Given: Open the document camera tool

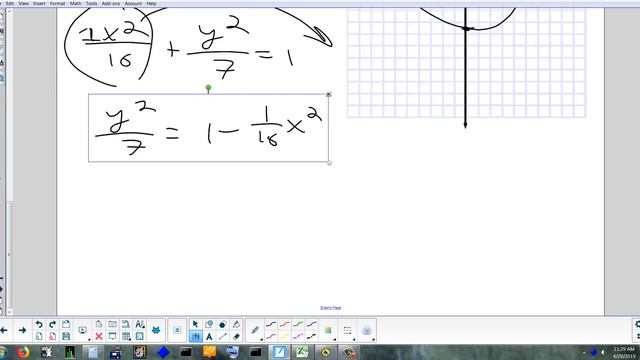Looking at the screenshot, I should tap(126, 324).
